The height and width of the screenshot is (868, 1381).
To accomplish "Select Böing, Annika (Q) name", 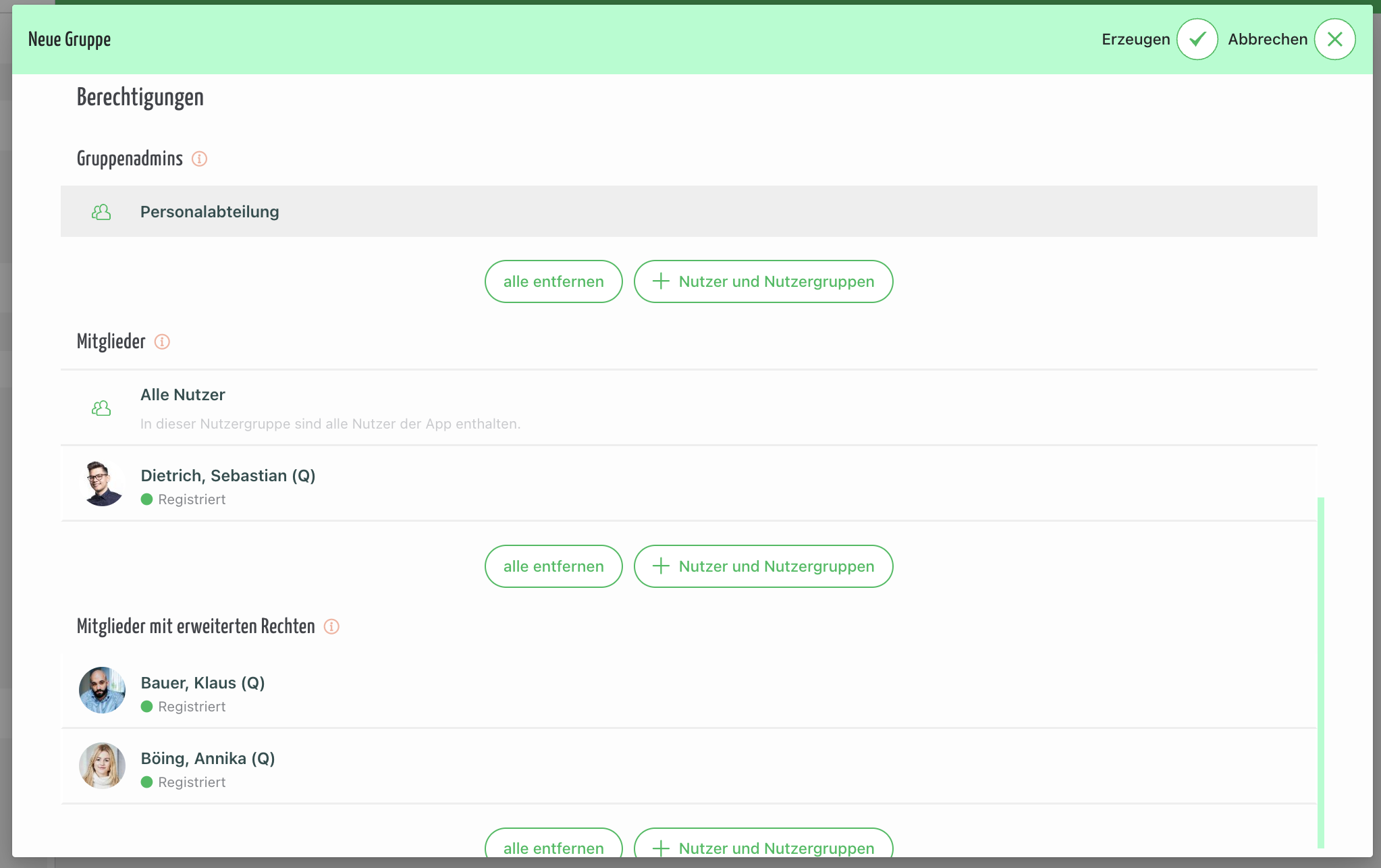I will [x=208, y=759].
